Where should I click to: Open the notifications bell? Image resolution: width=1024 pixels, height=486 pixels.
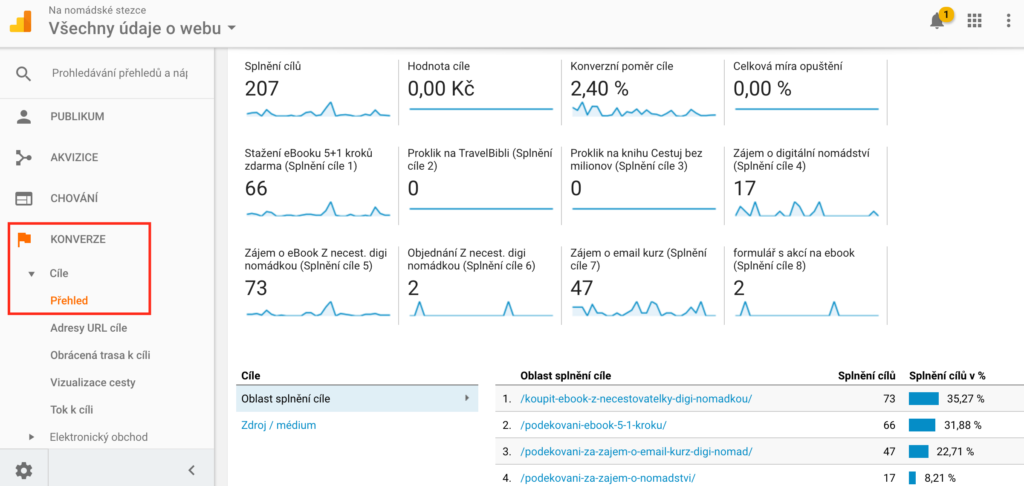(937, 21)
